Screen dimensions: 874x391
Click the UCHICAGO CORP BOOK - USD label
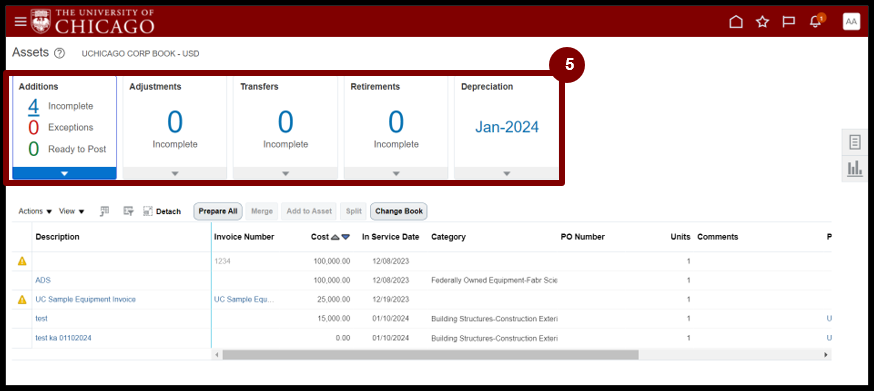click(x=140, y=54)
